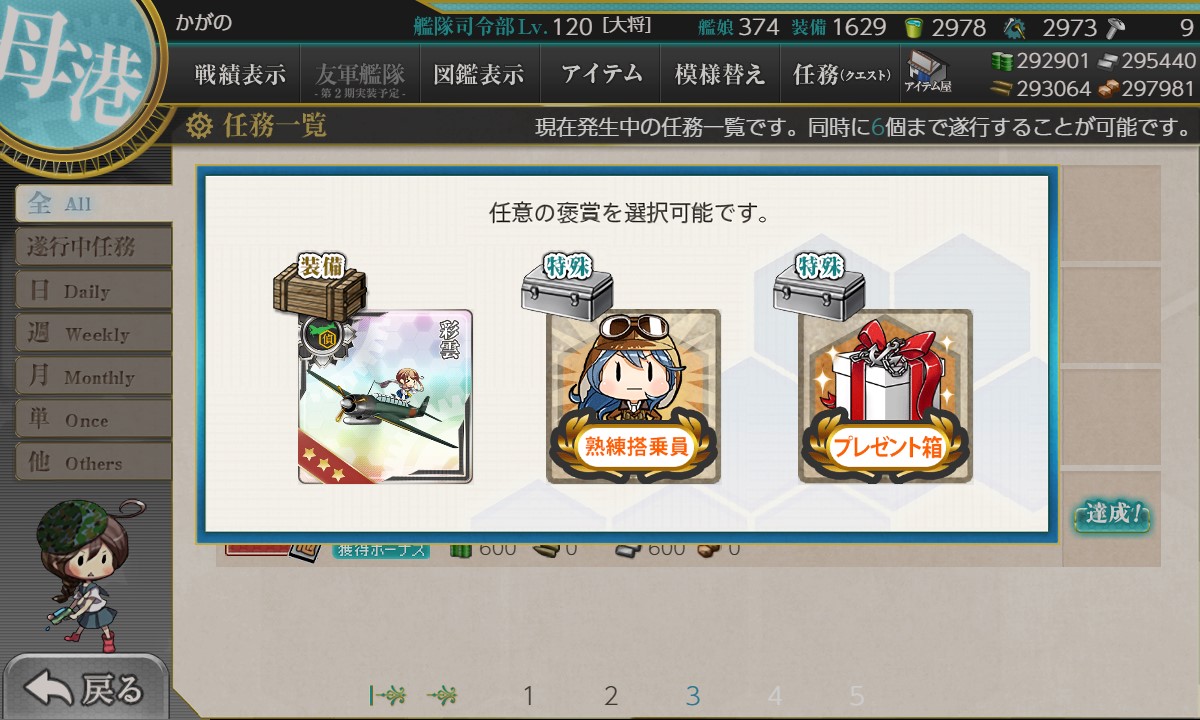Open 戦績表示 records menu
Screen dimensions: 1200x720
point(240,75)
